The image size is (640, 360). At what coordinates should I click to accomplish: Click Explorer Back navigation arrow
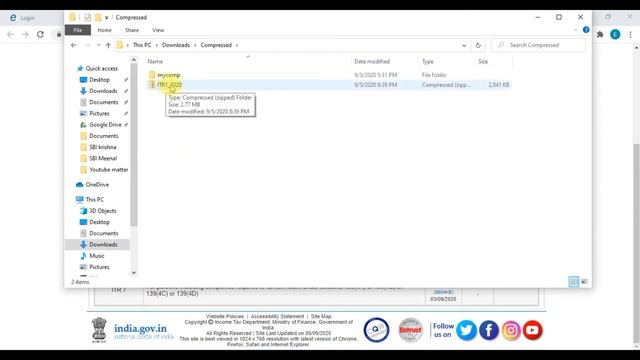[x=73, y=45]
